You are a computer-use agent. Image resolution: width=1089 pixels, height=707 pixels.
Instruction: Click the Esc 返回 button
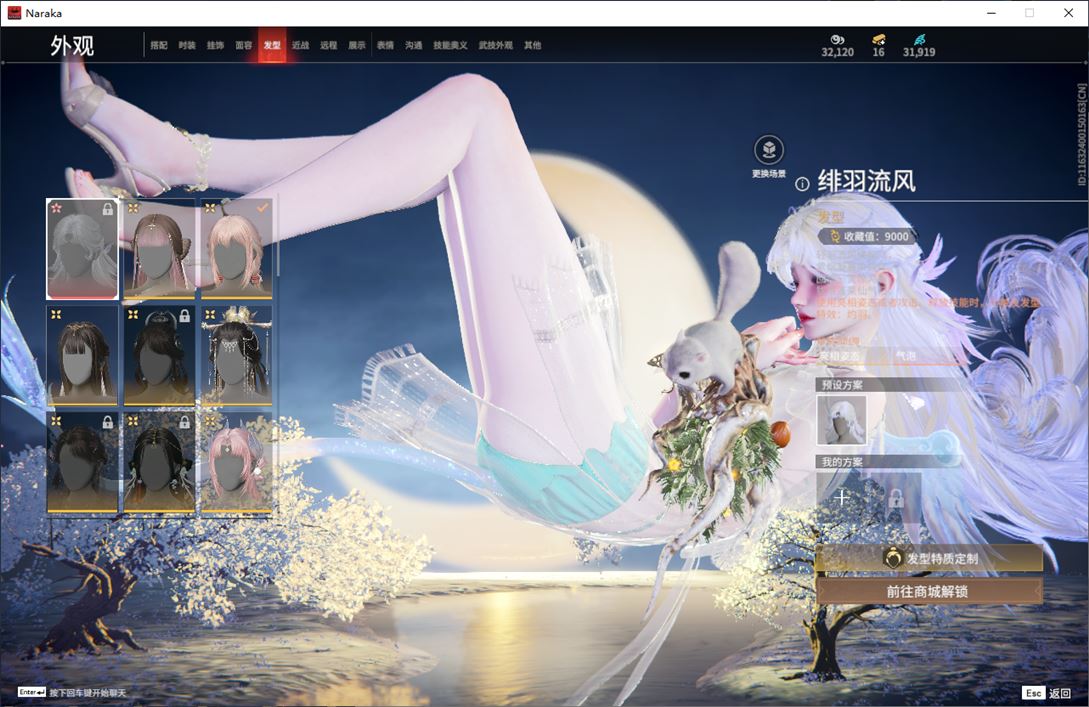point(1047,693)
